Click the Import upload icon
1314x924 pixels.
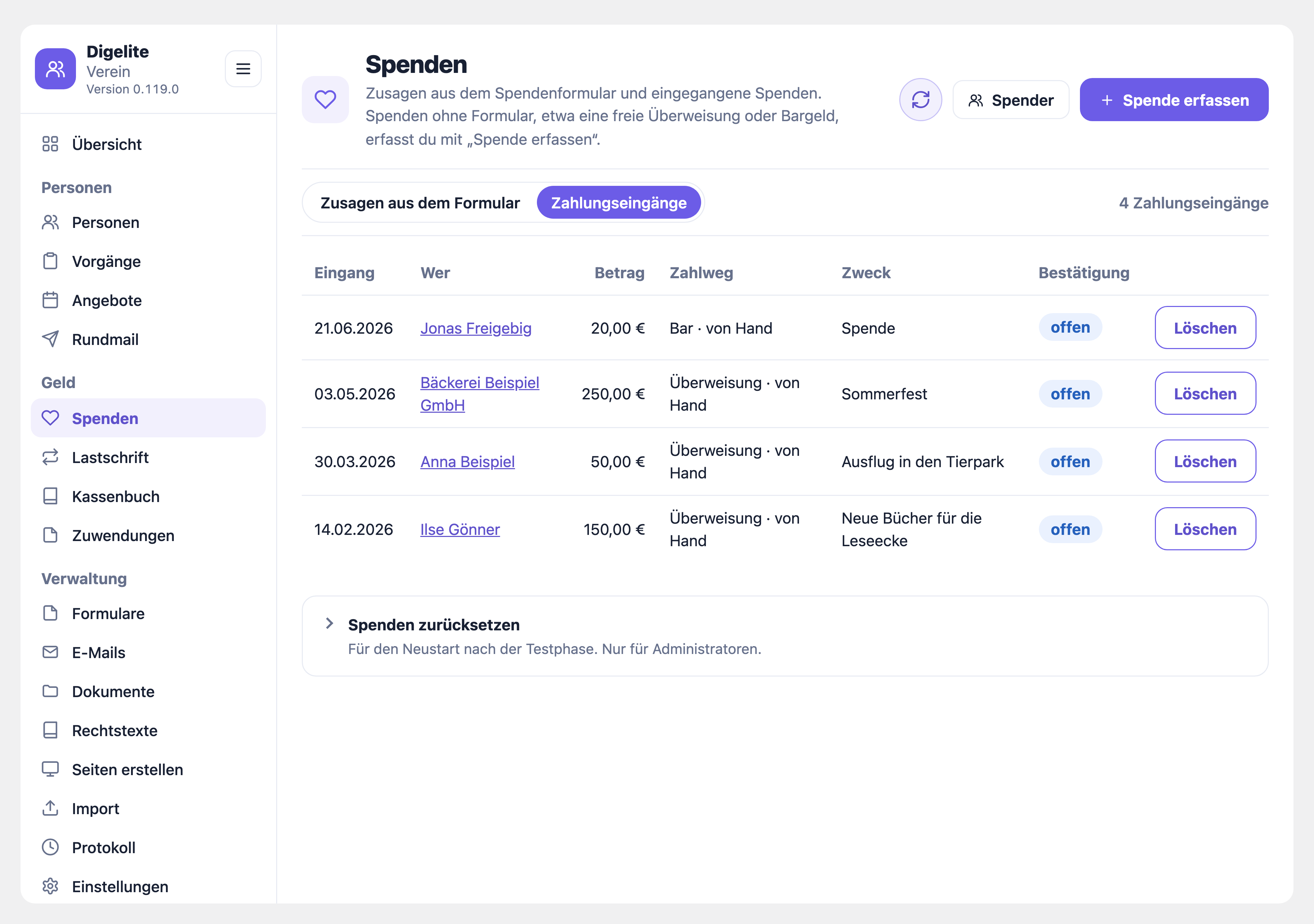click(50, 808)
